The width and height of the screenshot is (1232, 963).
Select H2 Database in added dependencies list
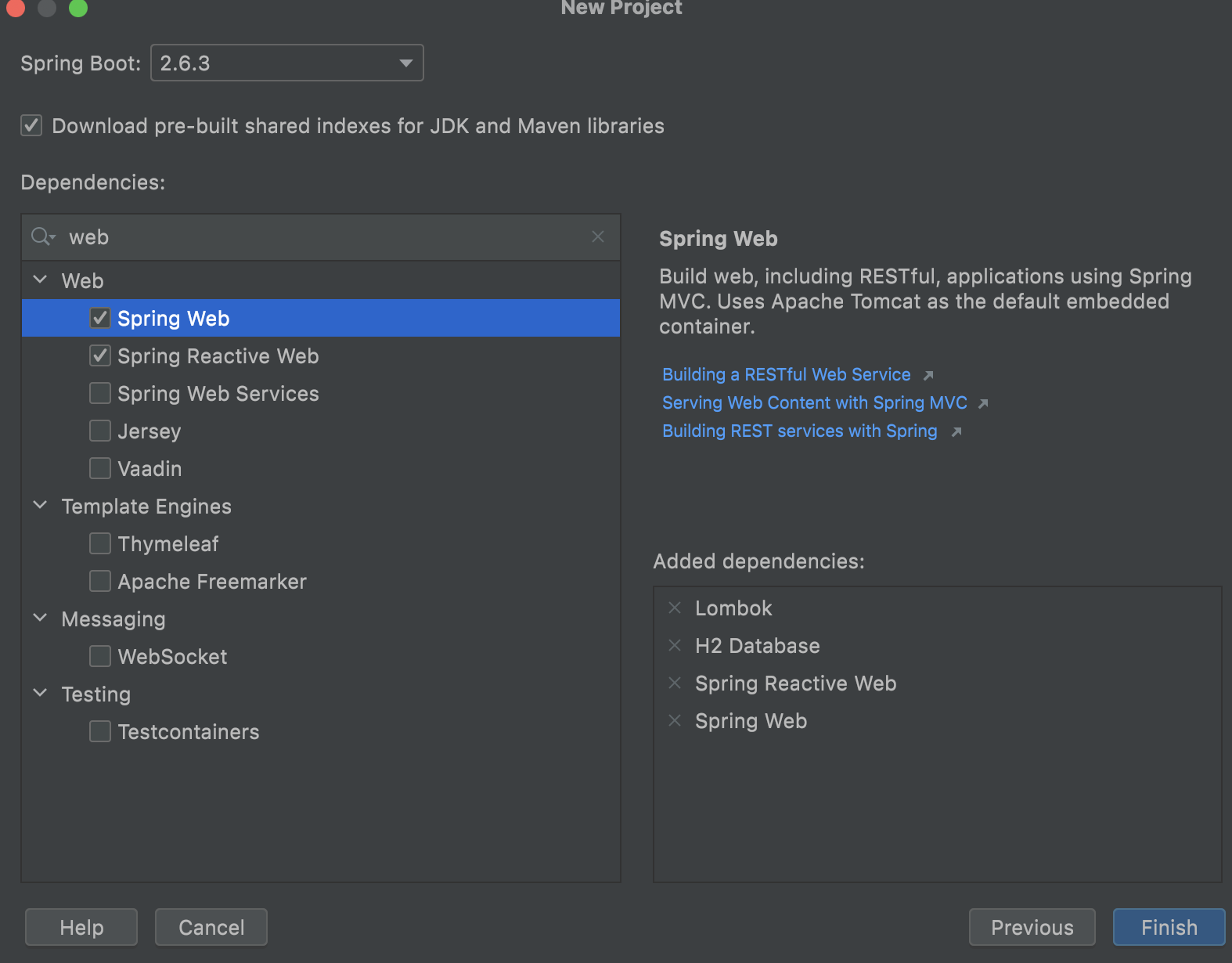click(758, 646)
